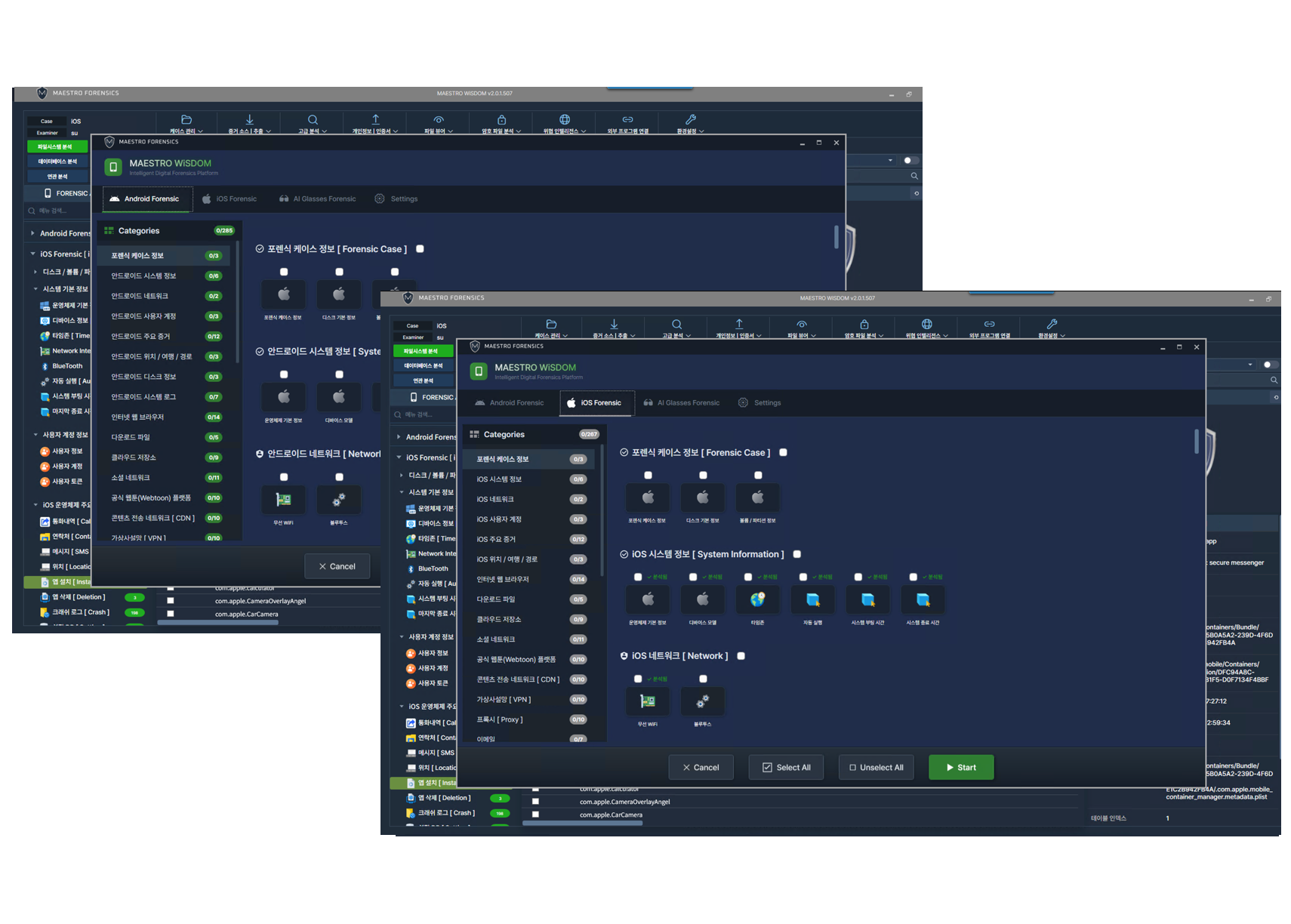Screen dimensions: 1291x924
Task: Expand Android Forensic tree node in front window
Action: tap(399, 436)
